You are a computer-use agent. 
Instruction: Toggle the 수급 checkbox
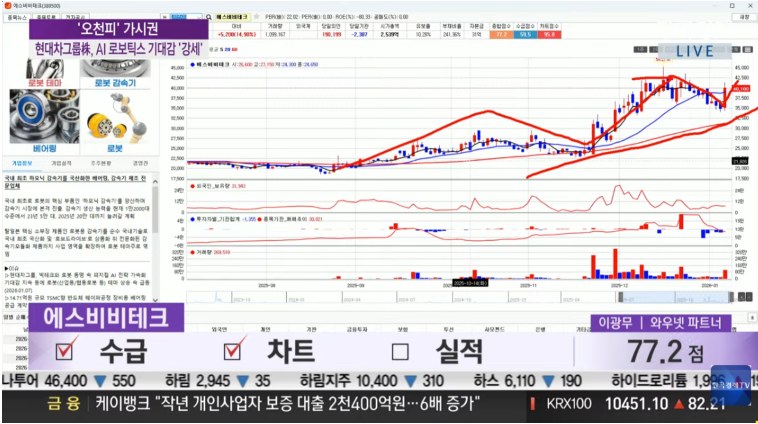pyautogui.click(x=66, y=351)
